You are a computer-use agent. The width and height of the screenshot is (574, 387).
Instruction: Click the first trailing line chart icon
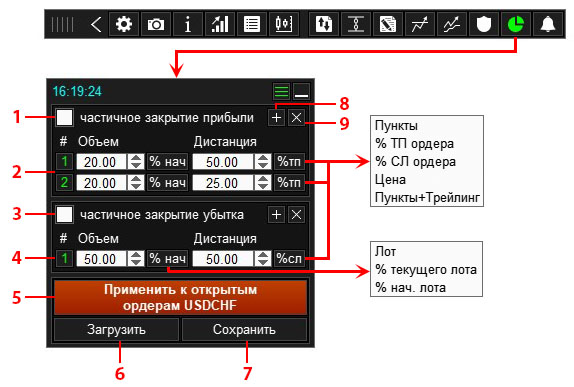[x=420, y=25]
